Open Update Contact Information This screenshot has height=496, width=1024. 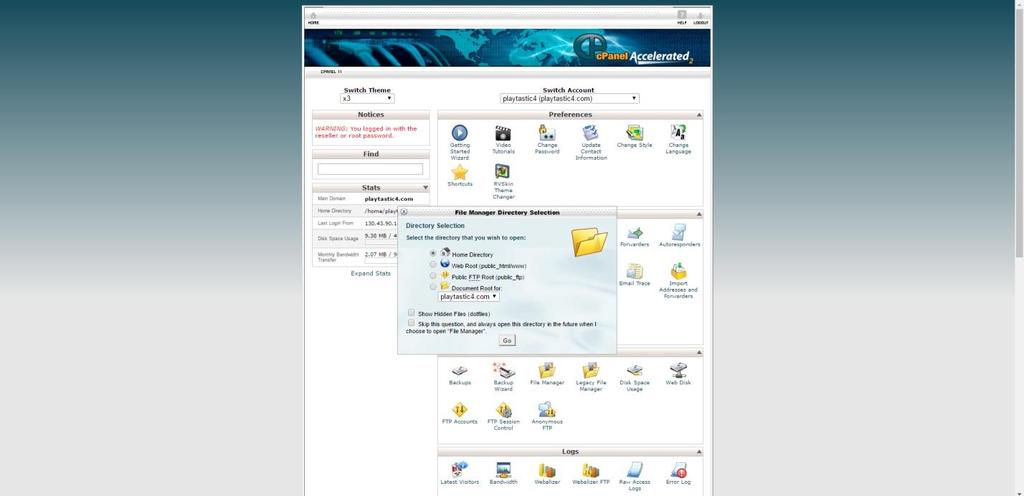[x=591, y=134]
